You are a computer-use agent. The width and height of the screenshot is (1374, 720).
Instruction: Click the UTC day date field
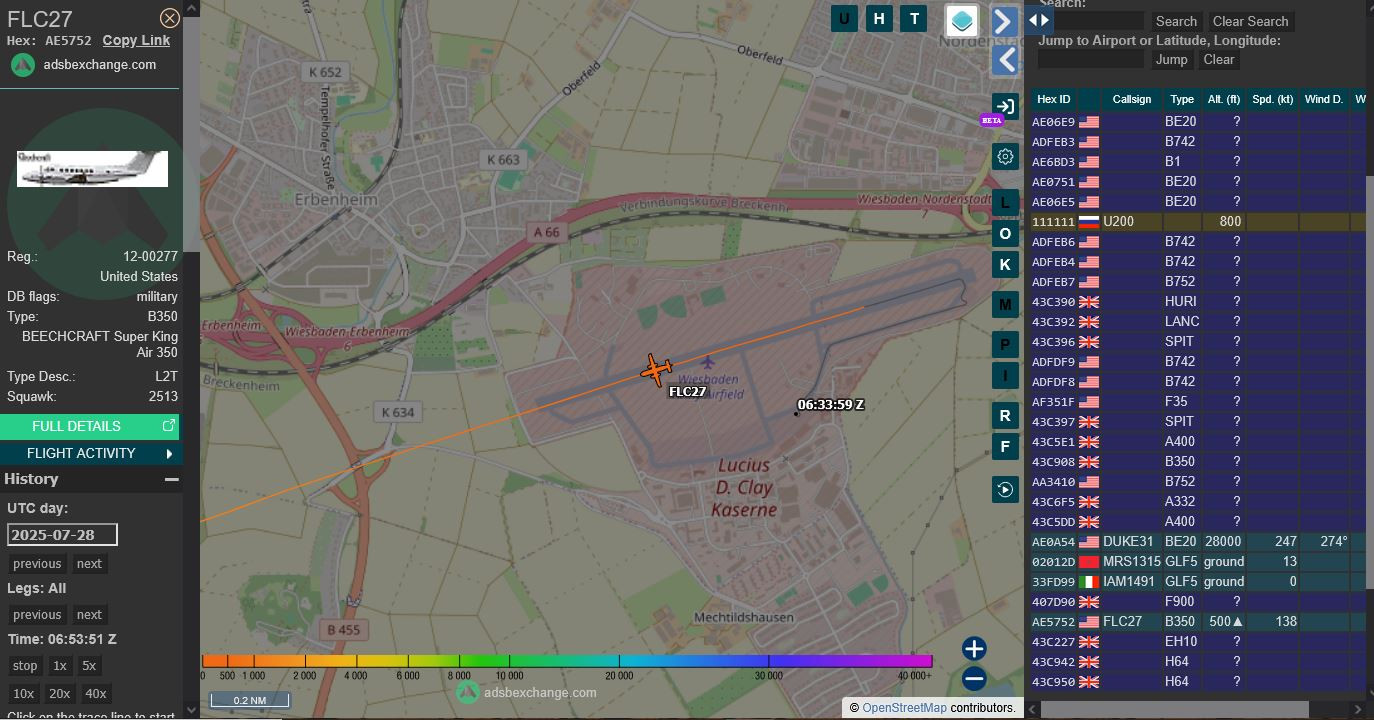pyautogui.click(x=62, y=535)
